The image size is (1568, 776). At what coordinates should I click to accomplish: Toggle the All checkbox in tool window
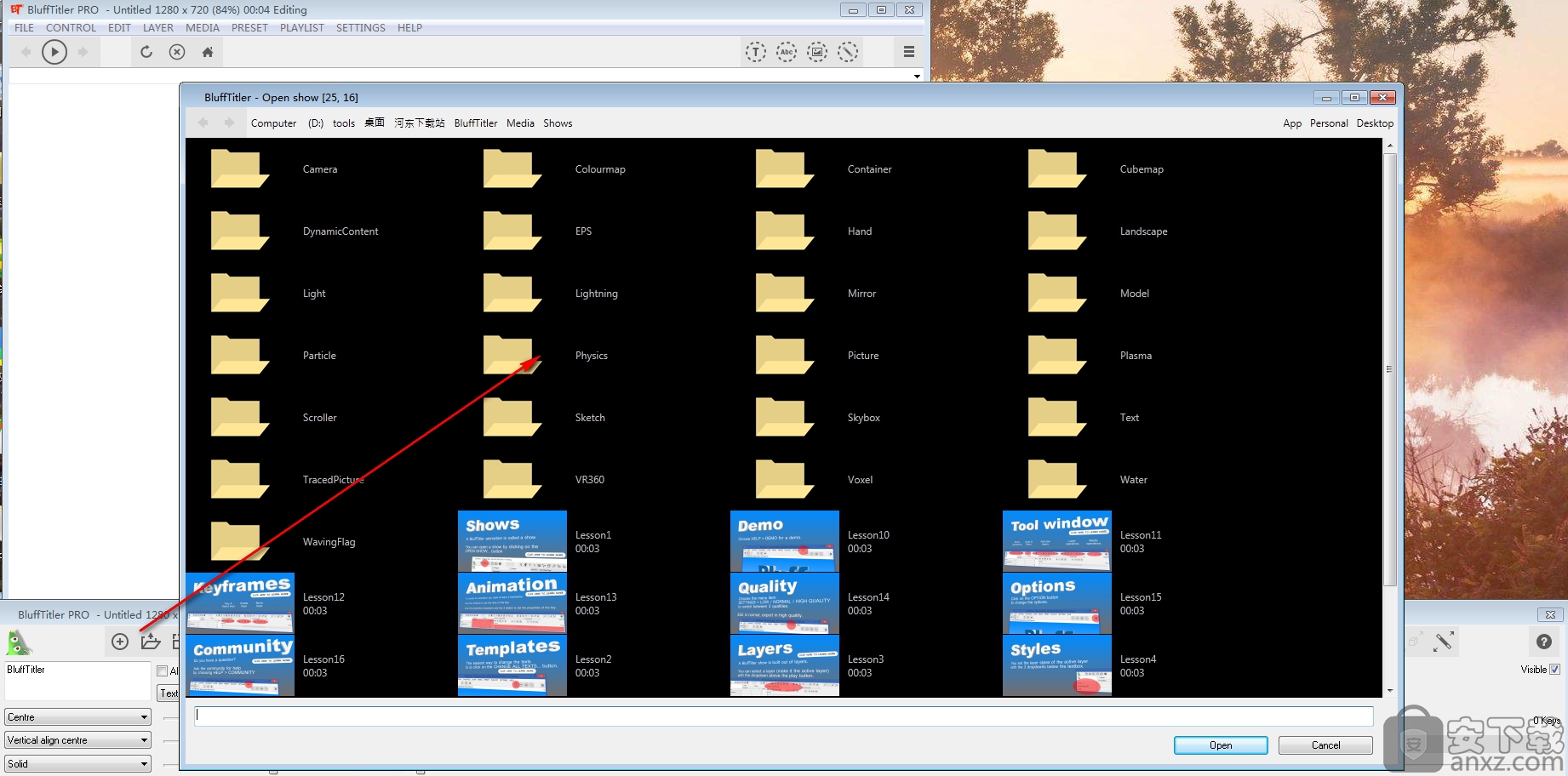point(163,671)
